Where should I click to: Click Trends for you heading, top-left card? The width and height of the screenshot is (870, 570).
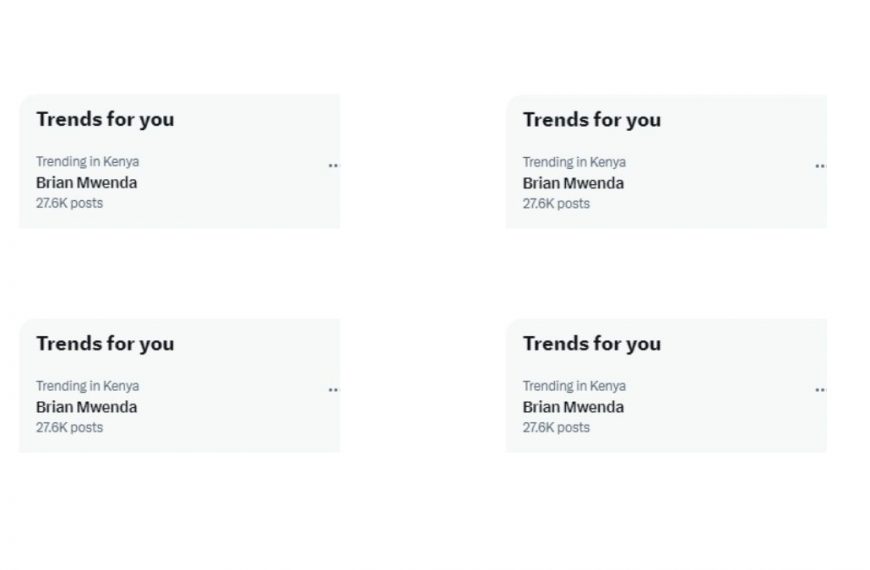[x=105, y=119]
